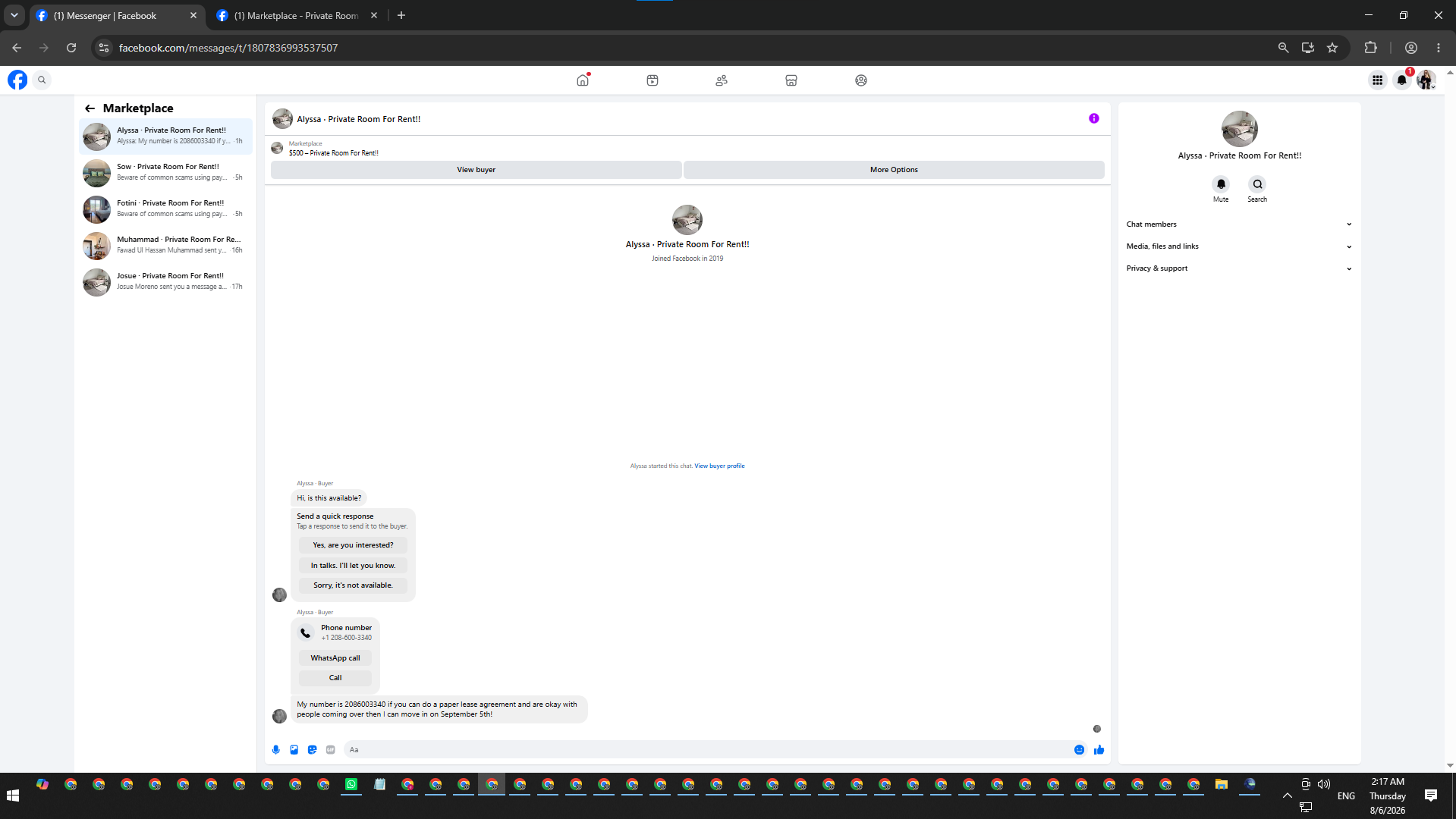Open File Explorer from the taskbar
1456x819 pixels.
click(1222, 785)
